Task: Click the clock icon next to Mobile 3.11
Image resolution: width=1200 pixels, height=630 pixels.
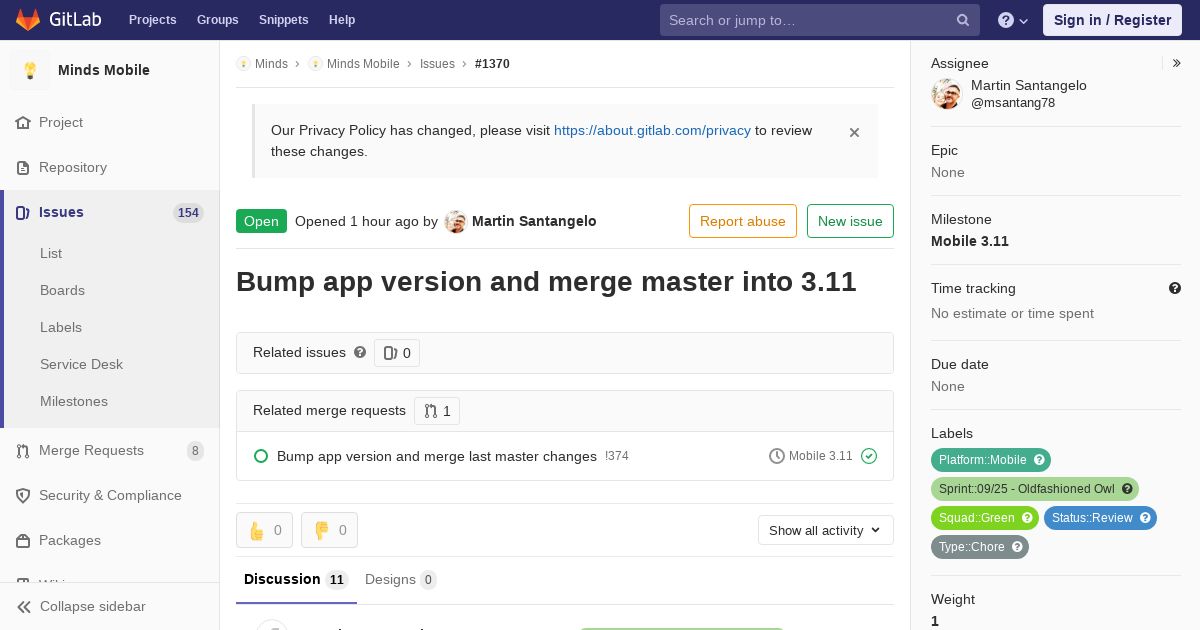Action: 777,456
